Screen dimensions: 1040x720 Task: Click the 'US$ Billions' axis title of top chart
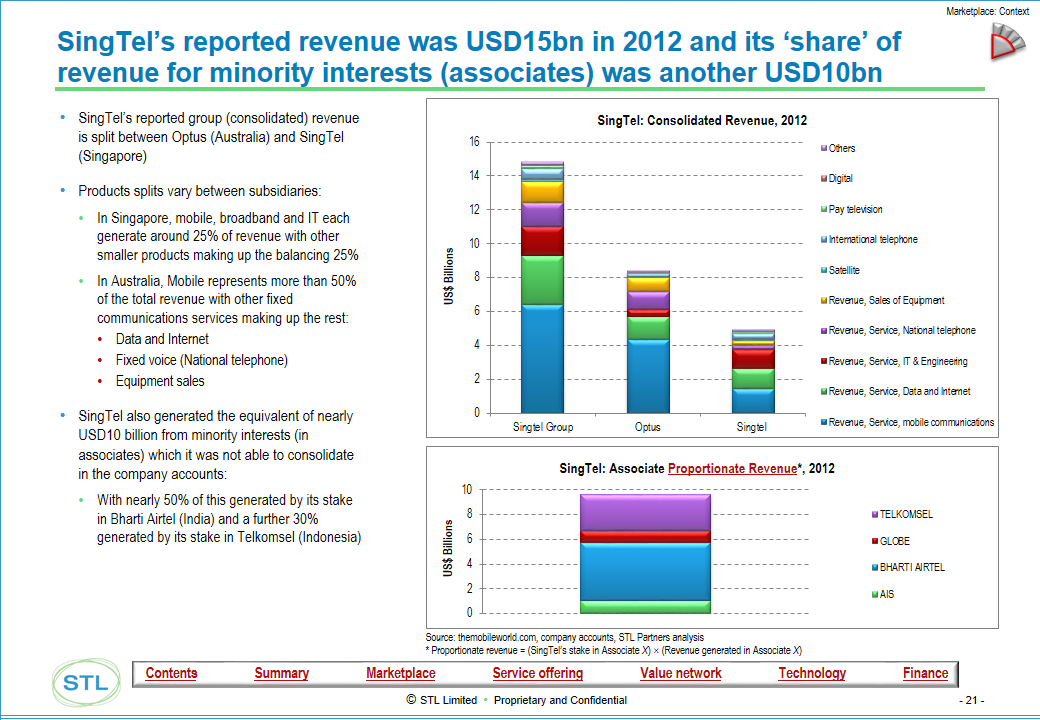tap(449, 276)
